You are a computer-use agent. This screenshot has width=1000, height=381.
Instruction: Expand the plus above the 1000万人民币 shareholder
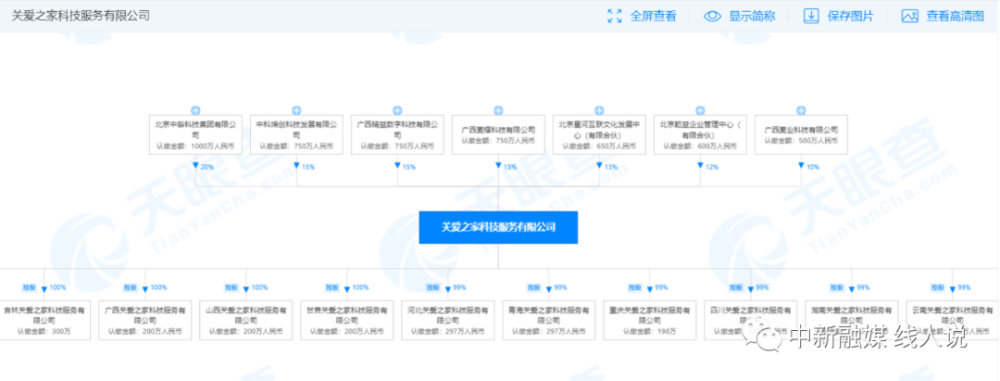point(195,110)
